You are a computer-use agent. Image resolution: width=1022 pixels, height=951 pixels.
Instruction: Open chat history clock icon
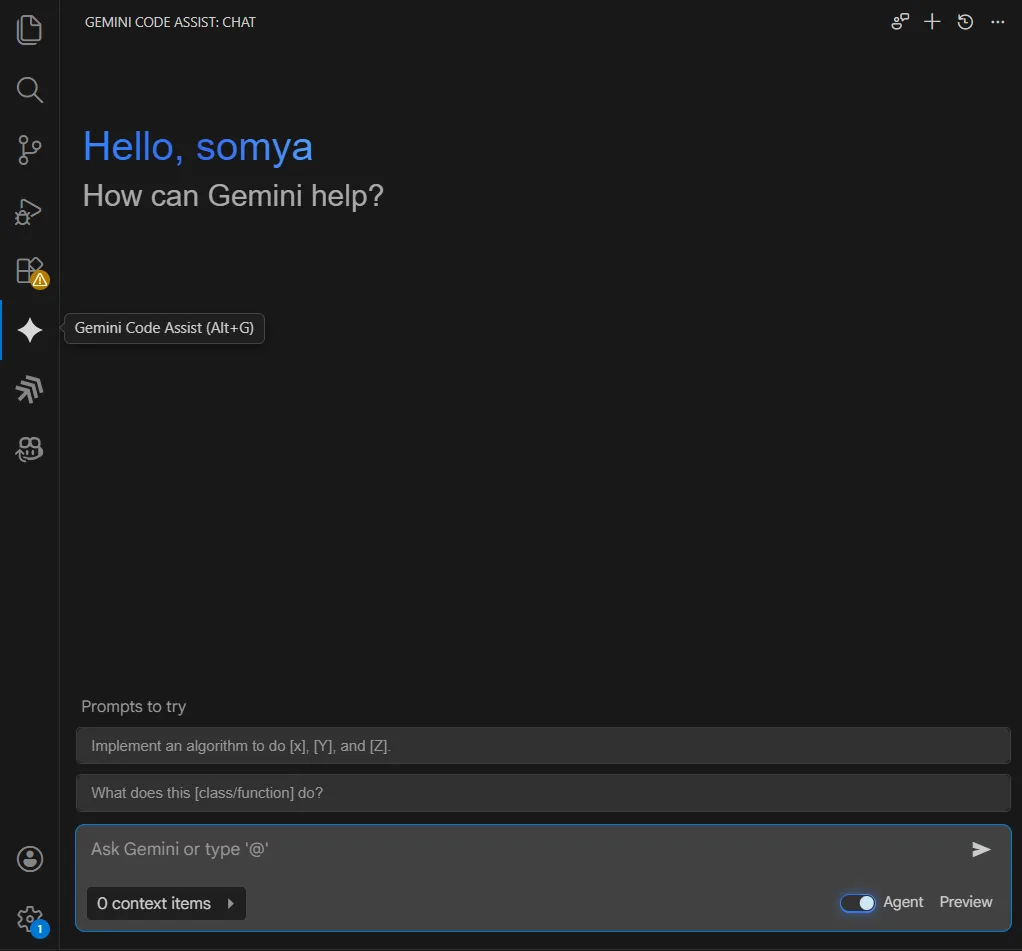pos(965,22)
